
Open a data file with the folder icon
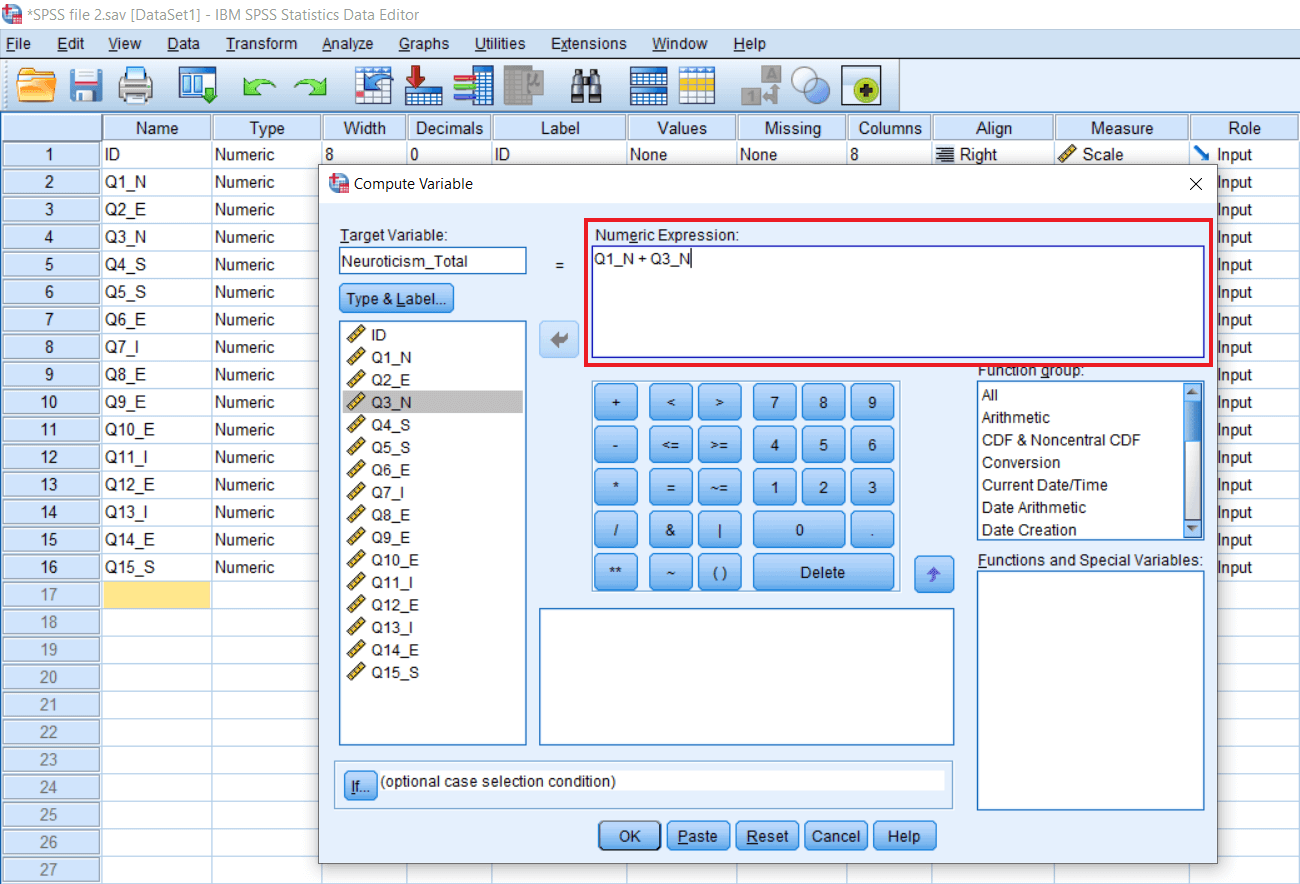(37, 86)
